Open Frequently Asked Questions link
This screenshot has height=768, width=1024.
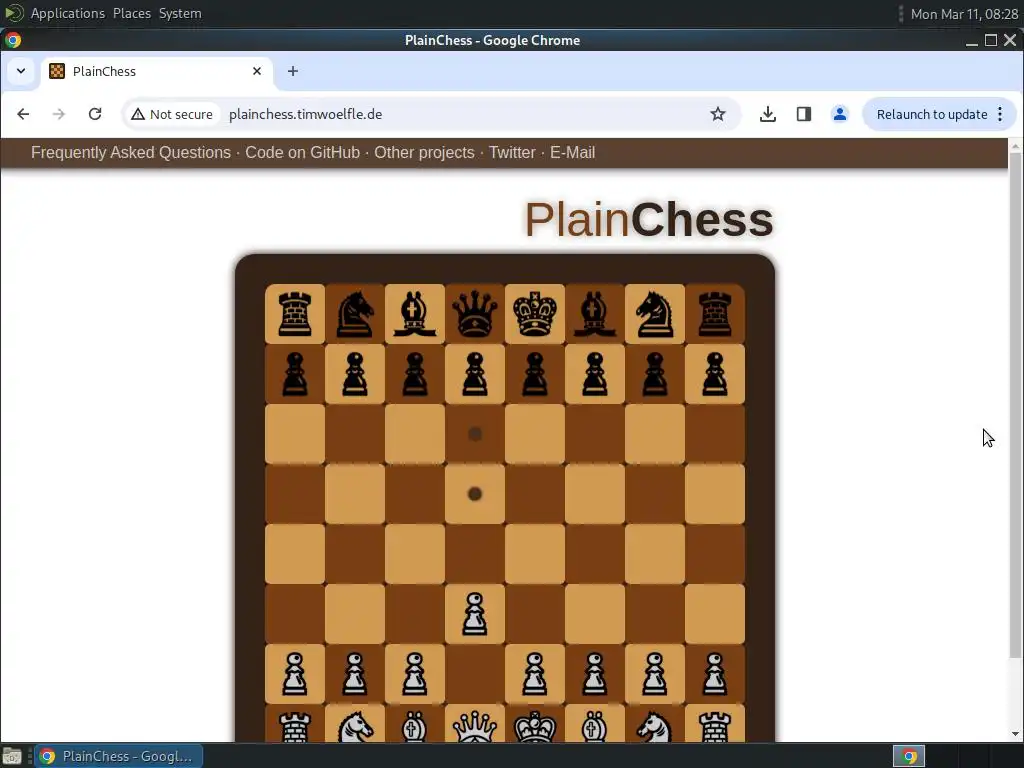point(131,152)
